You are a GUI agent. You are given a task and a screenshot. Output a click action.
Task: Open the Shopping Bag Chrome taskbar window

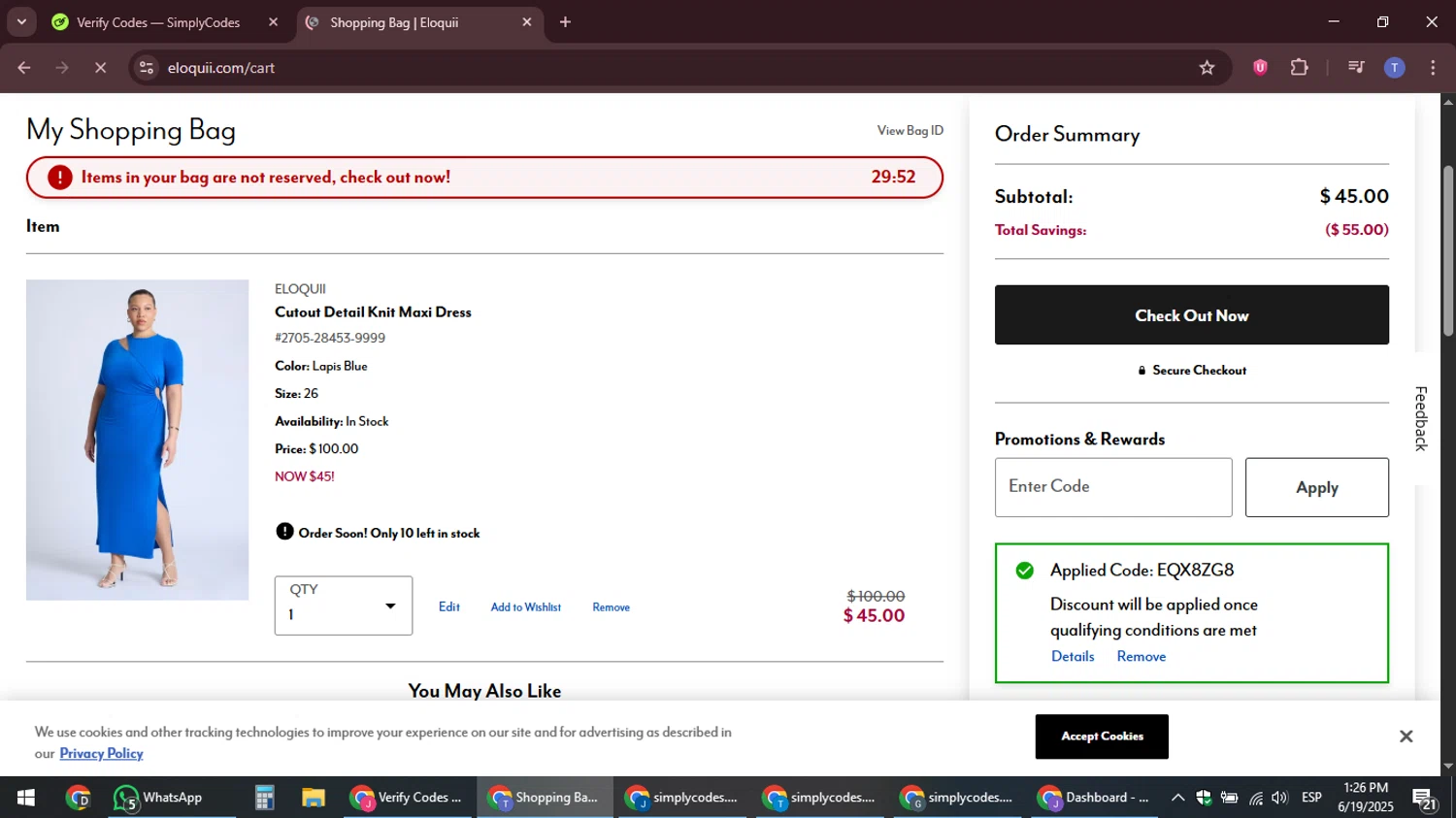(545, 798)
